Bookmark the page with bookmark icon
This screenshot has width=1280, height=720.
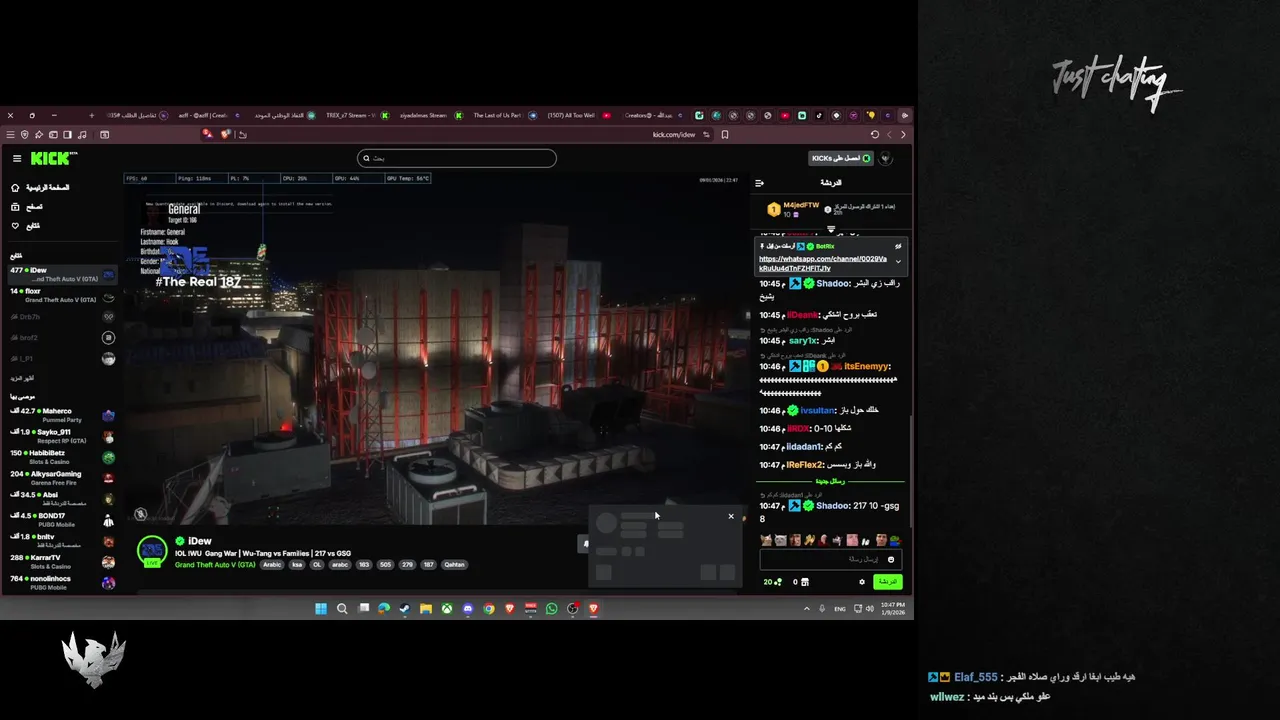(725, 135)
